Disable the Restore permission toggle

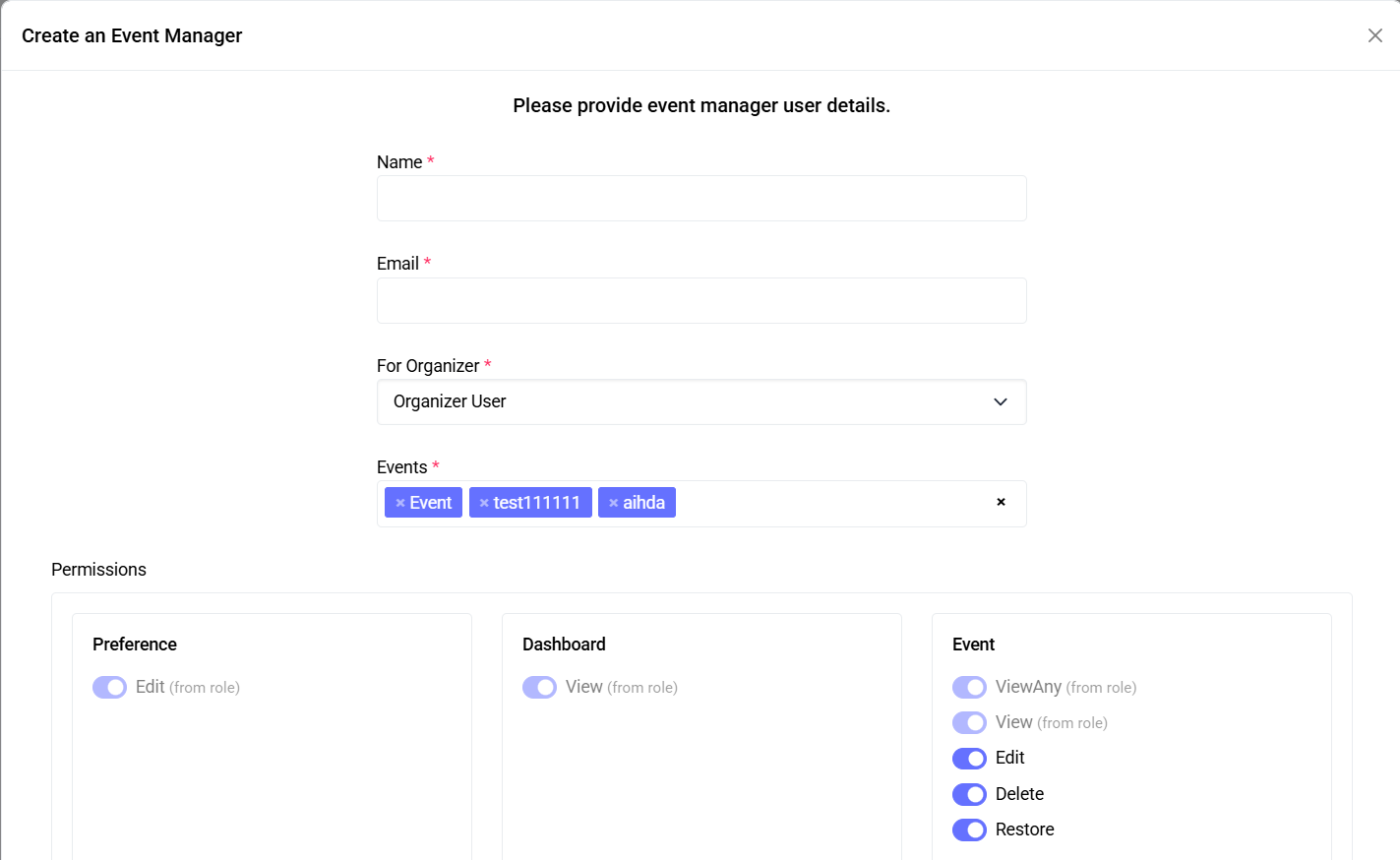(x=969, y=829)
